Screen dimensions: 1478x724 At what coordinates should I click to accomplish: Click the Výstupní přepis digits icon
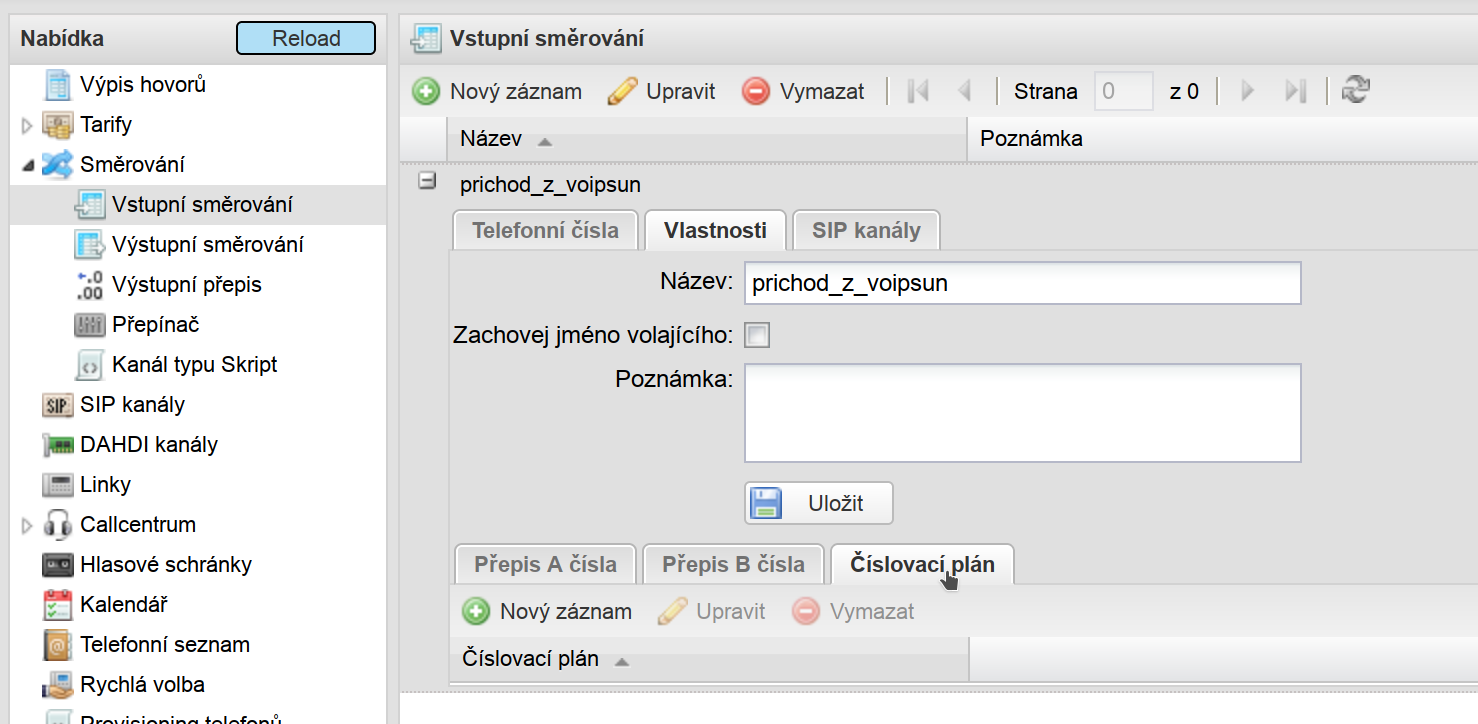point(90,285)
